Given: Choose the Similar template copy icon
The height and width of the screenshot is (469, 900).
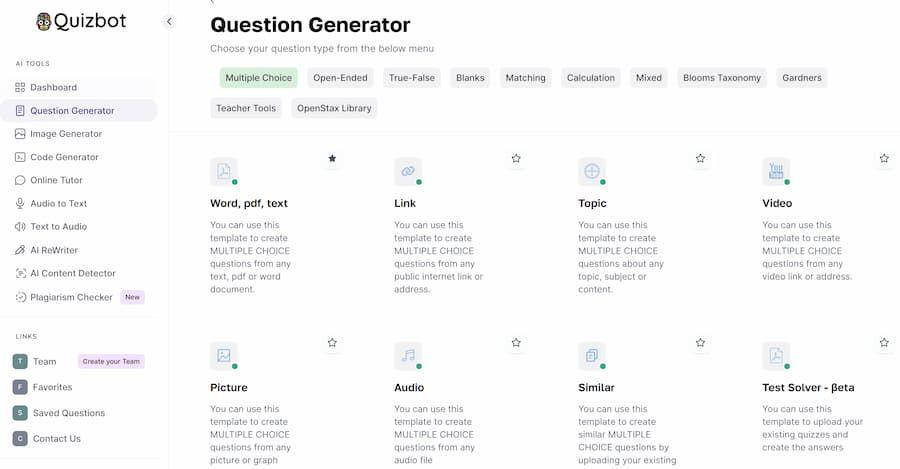Looking at the screenshot, I should [592, 355].
